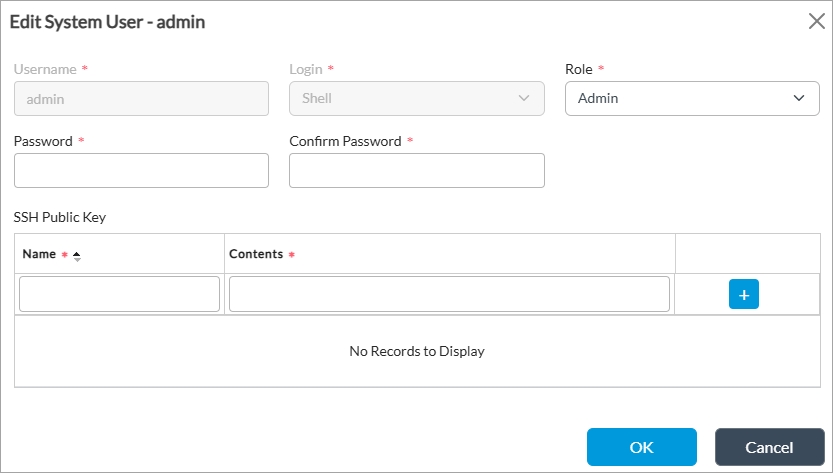Click the Username field containing admin
The image size is (833, 473).
(141, 99)
